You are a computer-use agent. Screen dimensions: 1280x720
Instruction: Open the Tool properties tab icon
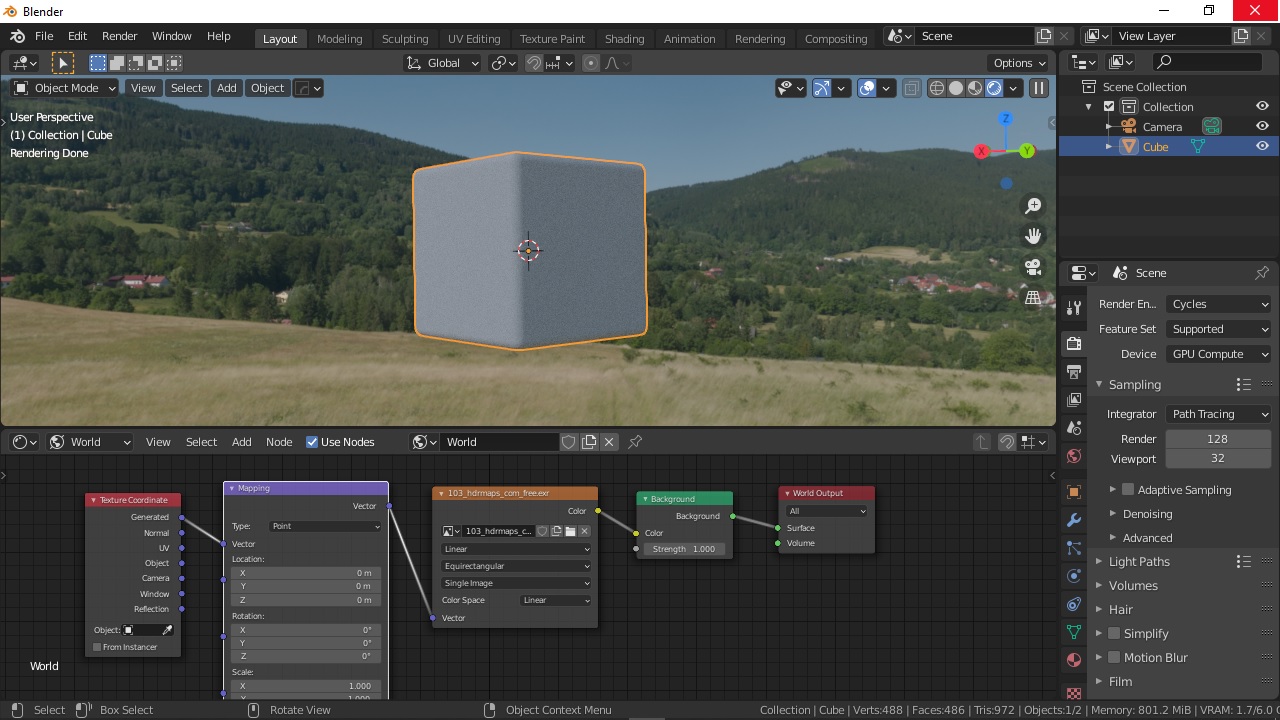tap(1074, 308)
